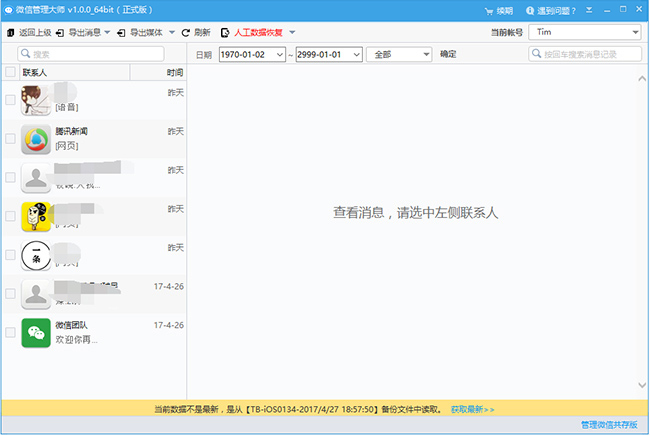Click the 返回上级 back icon
Image resolution: width=650 pixels, height=435 pixels.
(11, 33)
